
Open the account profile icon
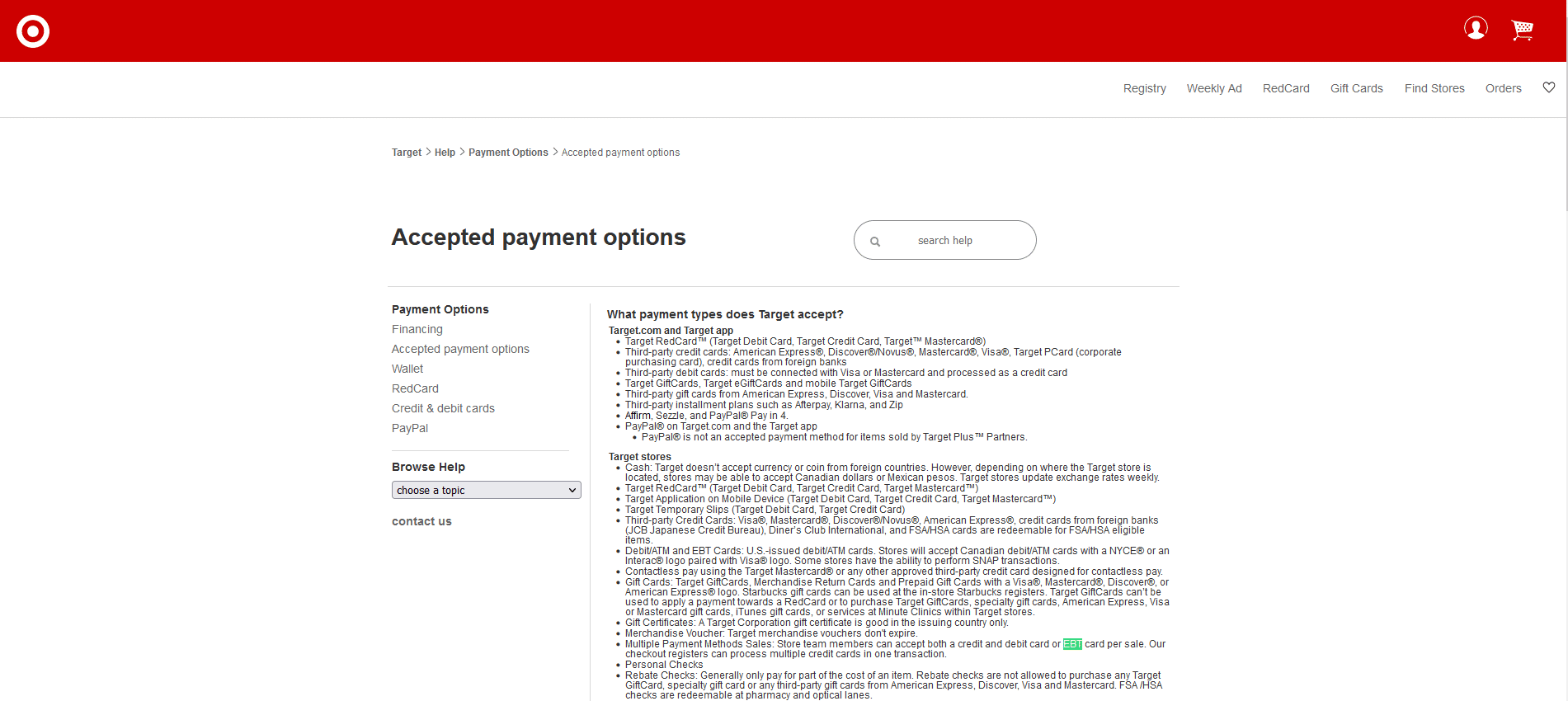click(x=1476, y=28)
